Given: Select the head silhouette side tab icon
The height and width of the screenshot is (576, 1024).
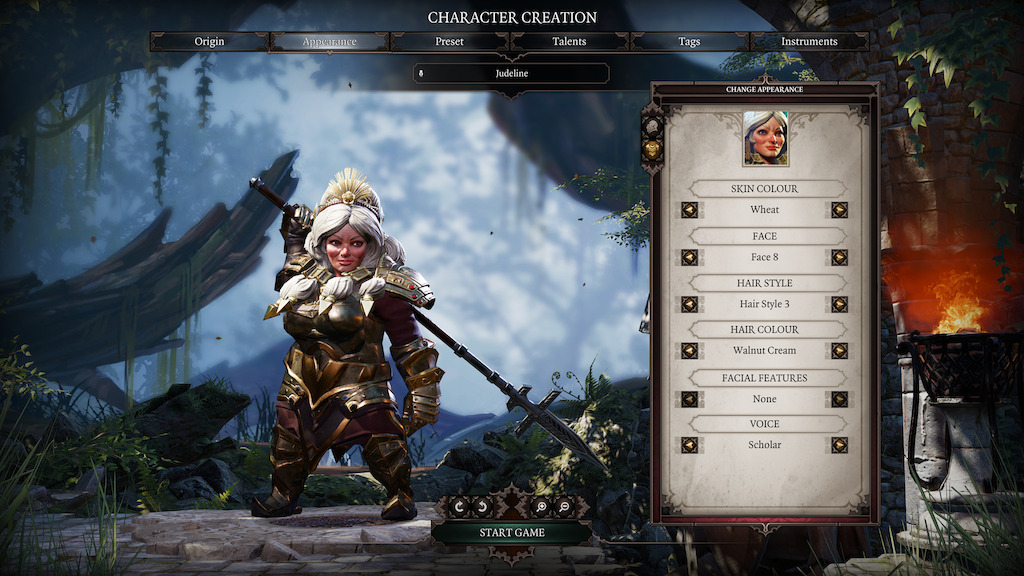Looking at the screenshot, I should (652, 125).
